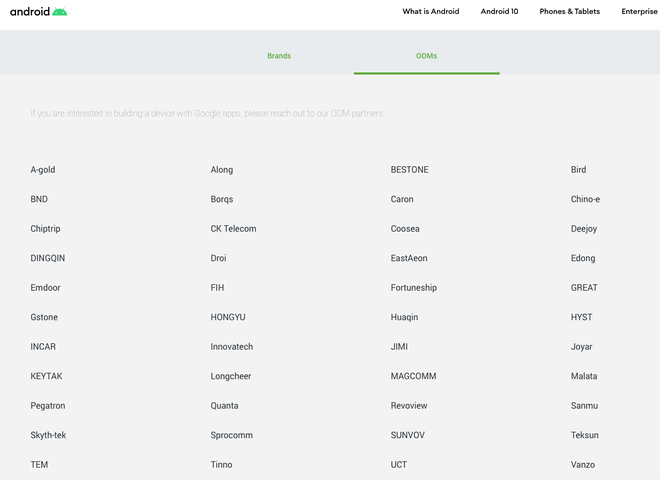The width and height of the screenshot is (660, 480).
Task: Click on GREAT
Action: tap(584, 288)
